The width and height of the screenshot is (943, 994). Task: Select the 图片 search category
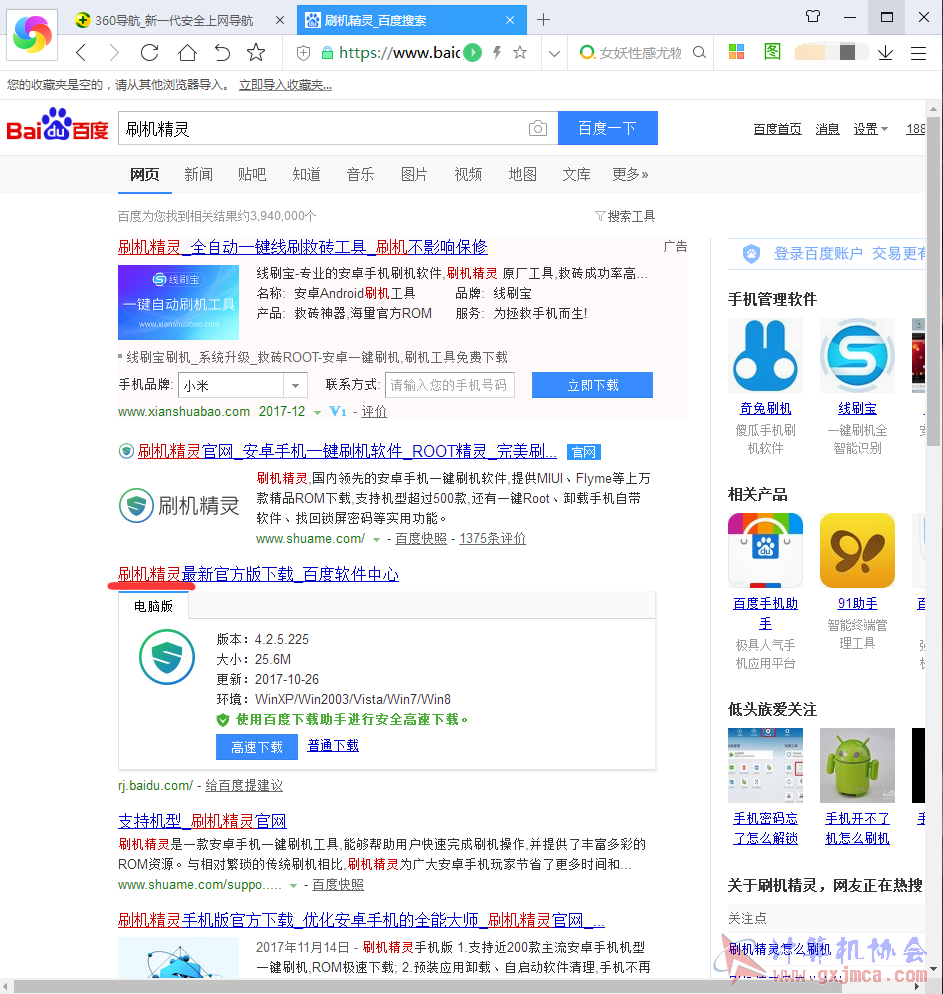click(x=414, y=174)
